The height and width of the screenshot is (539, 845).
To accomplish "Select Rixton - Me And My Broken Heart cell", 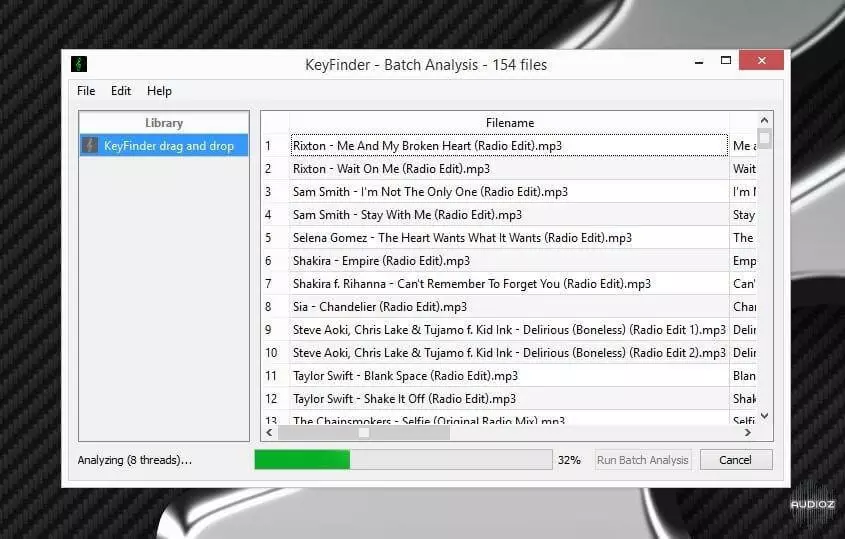I will tap(508, 146).
